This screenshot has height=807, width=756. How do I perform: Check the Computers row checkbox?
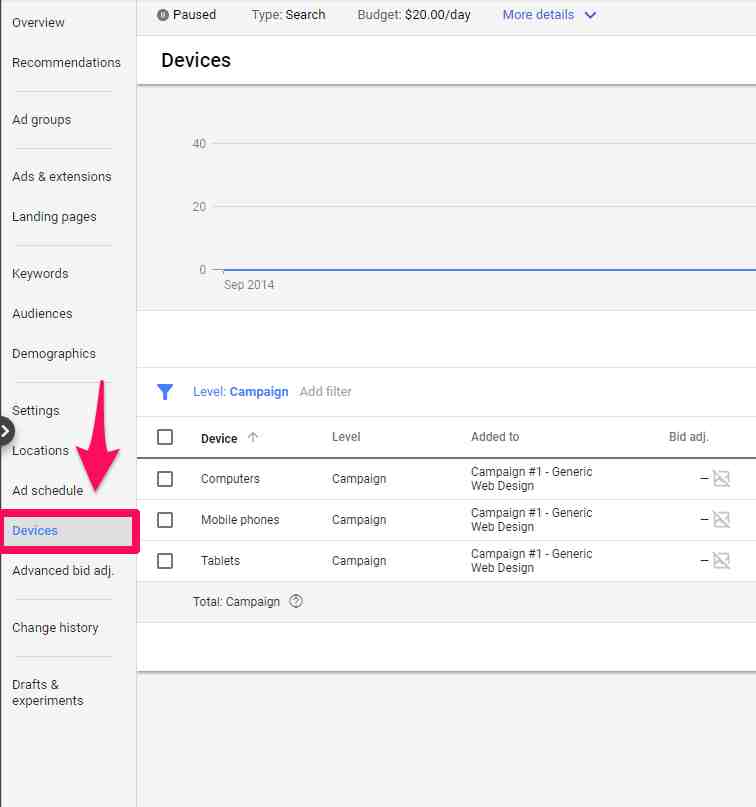(165, 479)
